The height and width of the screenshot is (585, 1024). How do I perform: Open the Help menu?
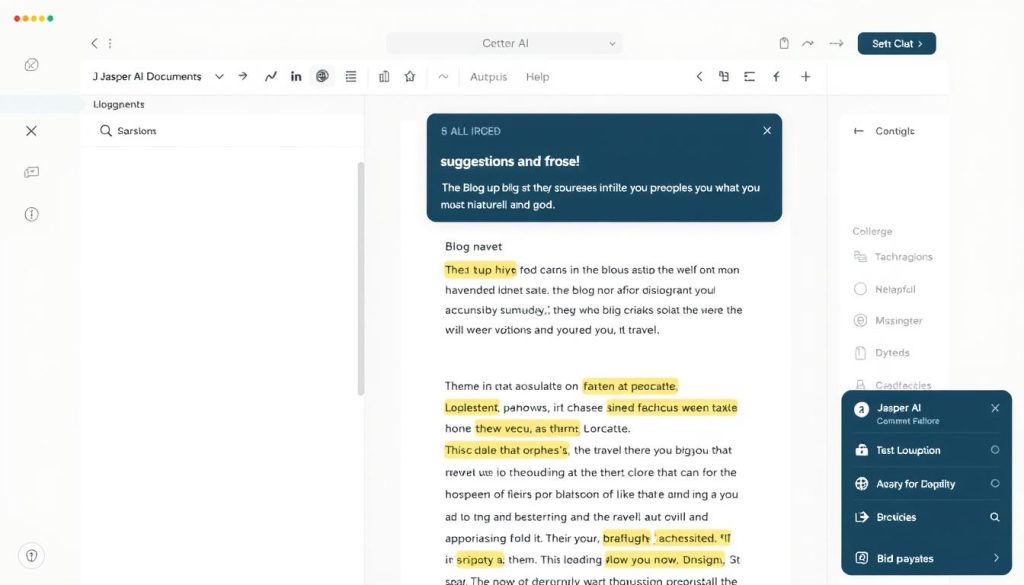coord(537,76)
